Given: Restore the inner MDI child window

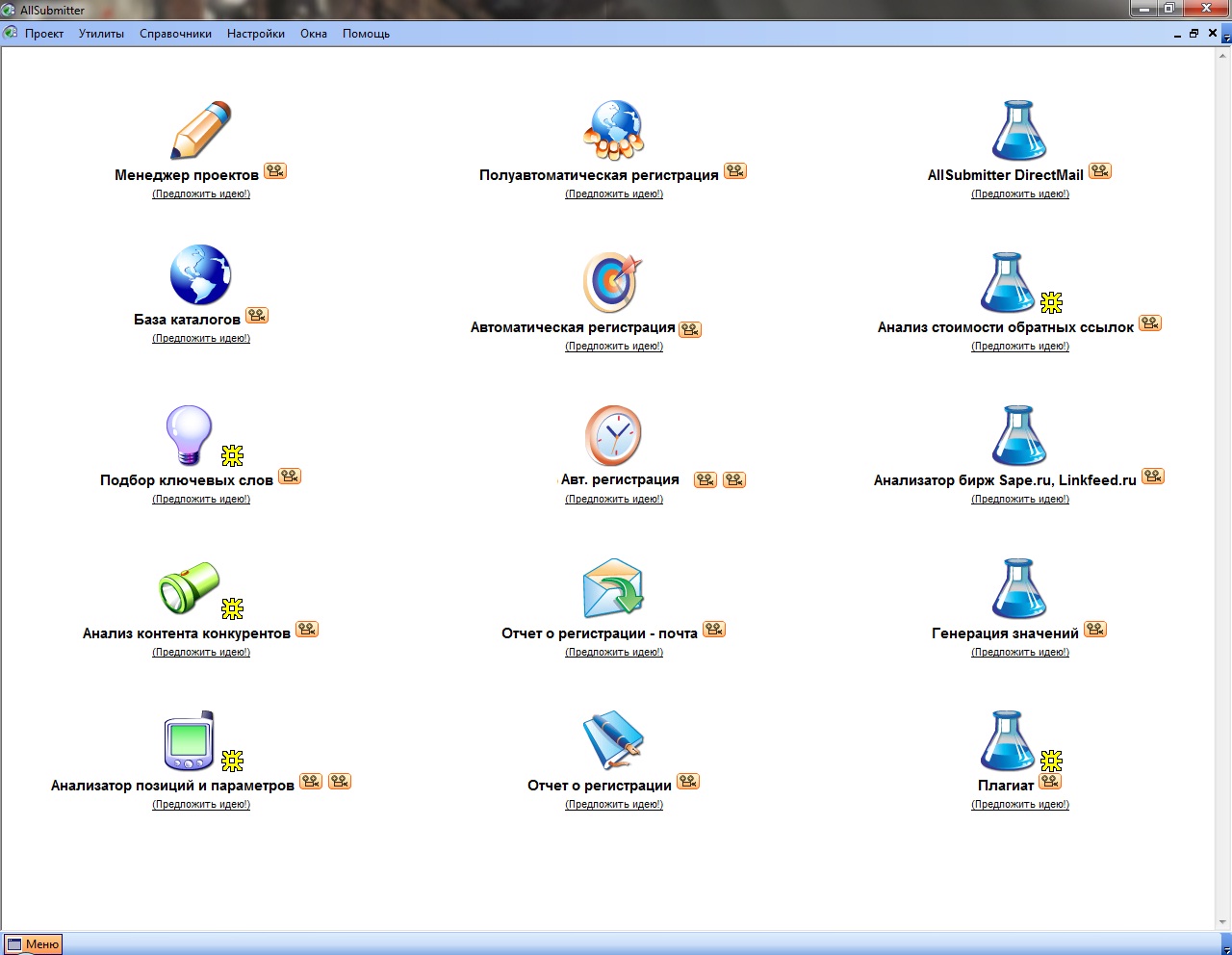Looking at the screenshot, I should [1194, 34].
